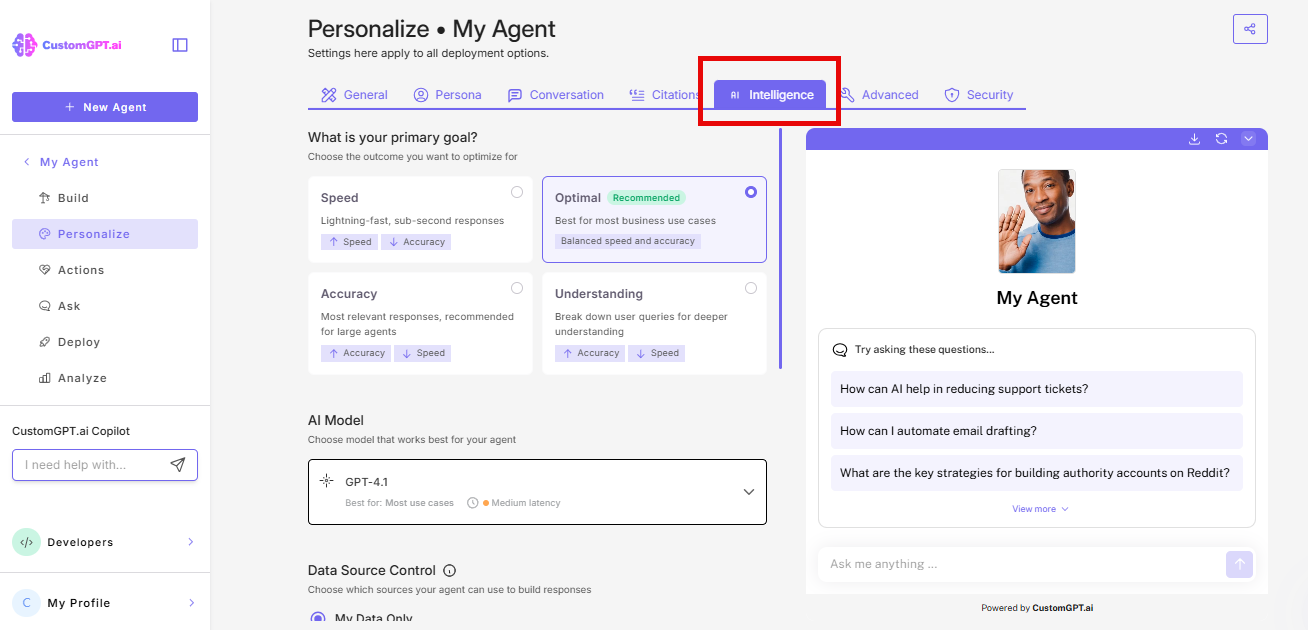Click the Data Source Control info icon
This screenshot has width=1308, height=630.
[x=448, y=570]
